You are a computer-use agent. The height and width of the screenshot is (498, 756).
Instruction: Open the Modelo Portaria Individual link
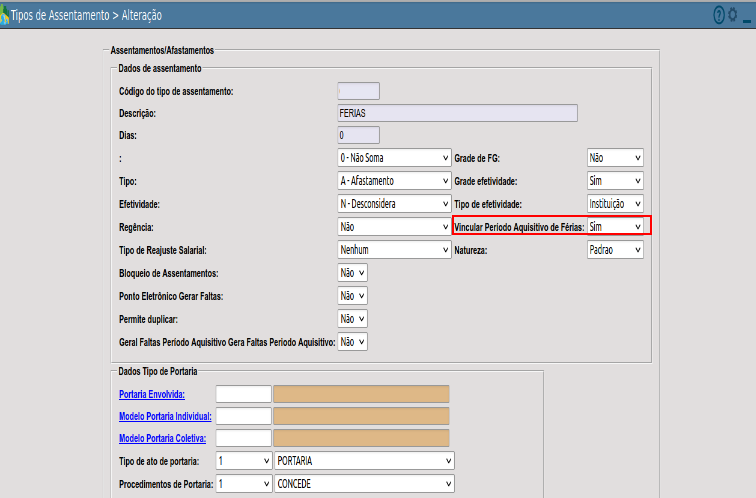pyautogui.click(x=165, y=416)
